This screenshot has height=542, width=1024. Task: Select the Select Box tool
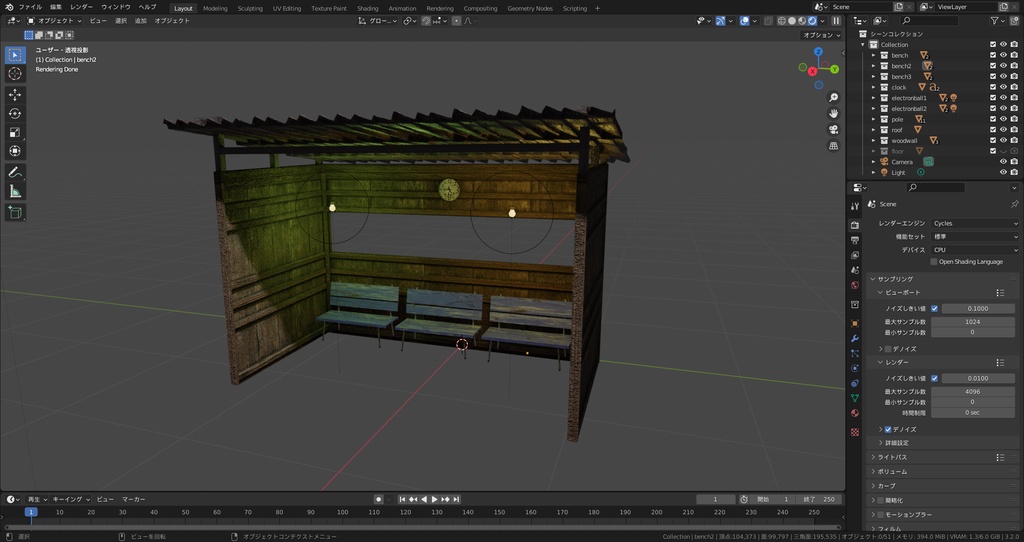[x=15, y=55]
